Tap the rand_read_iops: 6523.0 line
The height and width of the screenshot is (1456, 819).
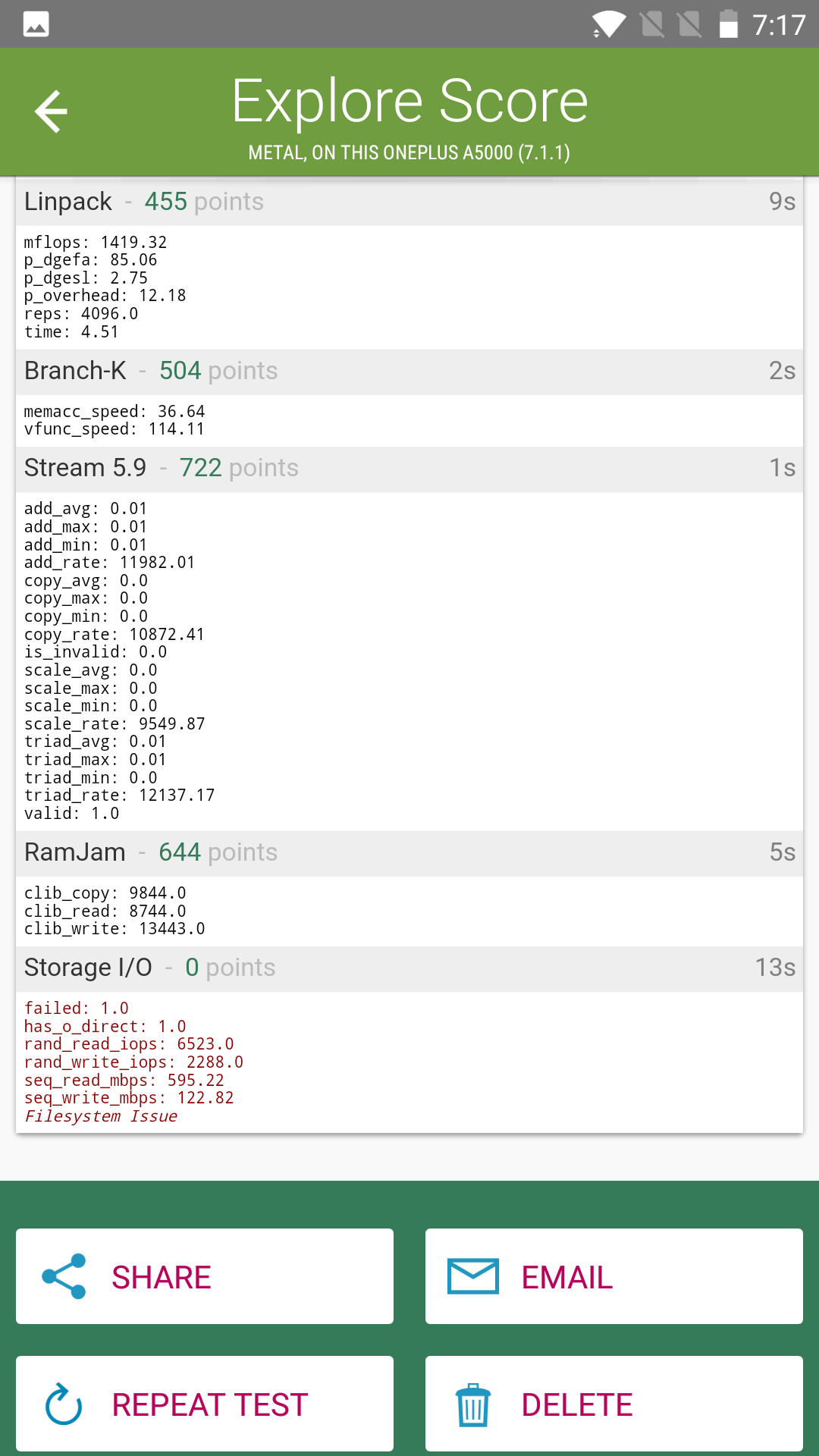tap(129, 1044)
